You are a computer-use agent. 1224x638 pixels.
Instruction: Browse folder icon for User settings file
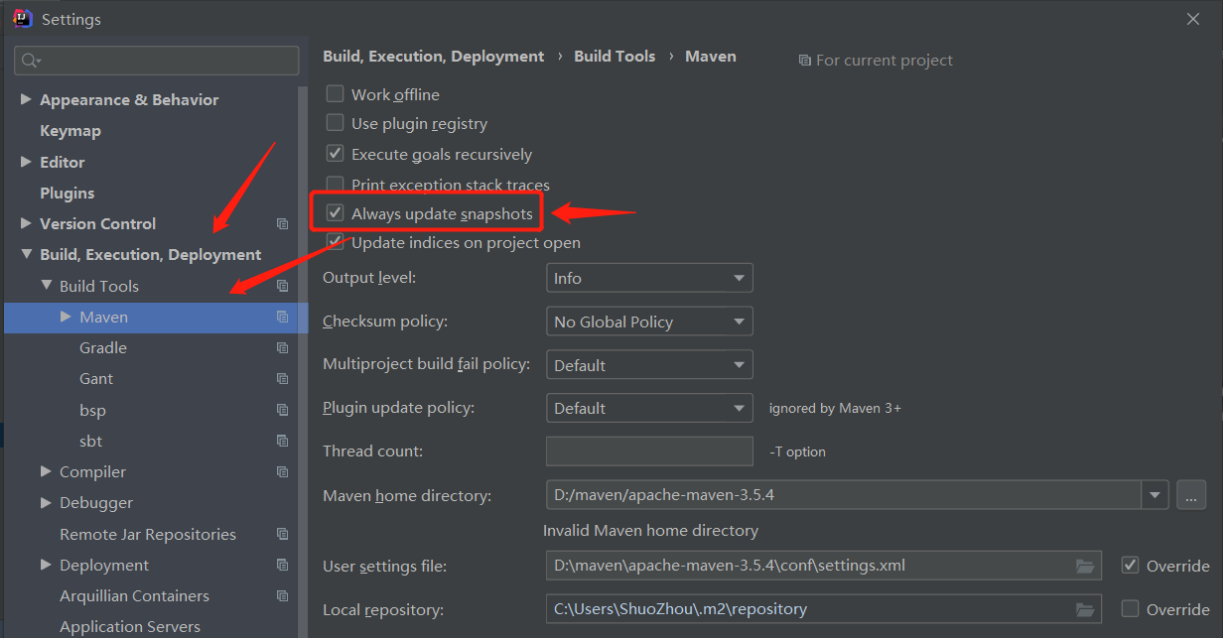pyautogui.click(x=1085, y=566)
